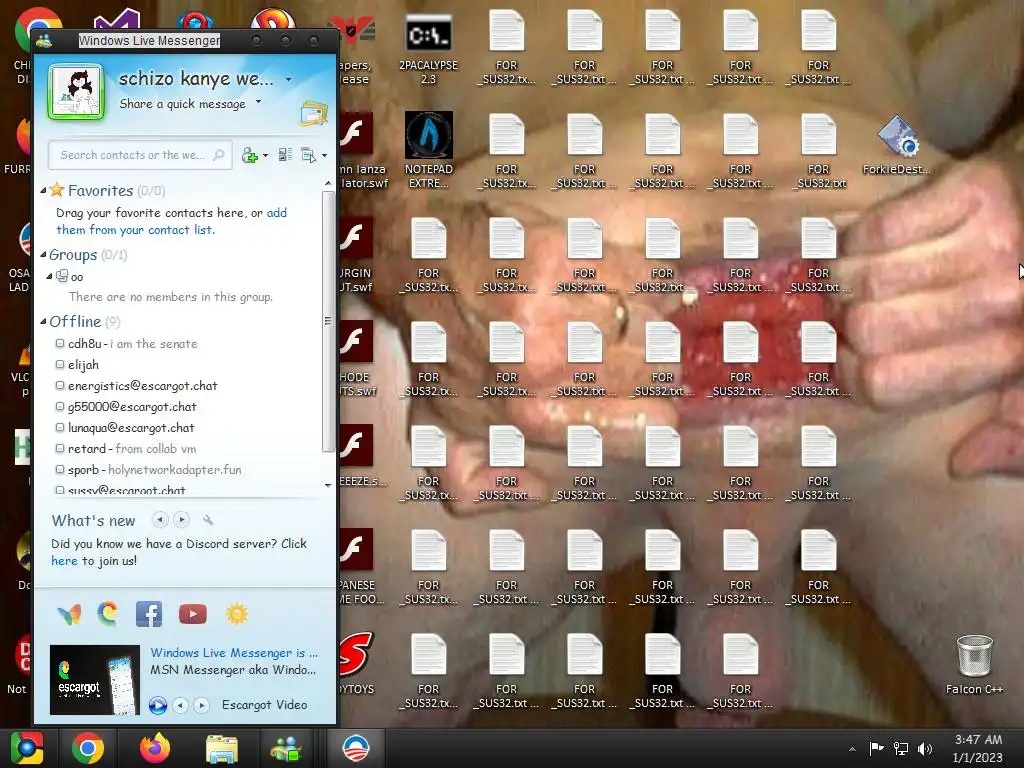Click the Escargot video thumbnail

tap(95, 680)
